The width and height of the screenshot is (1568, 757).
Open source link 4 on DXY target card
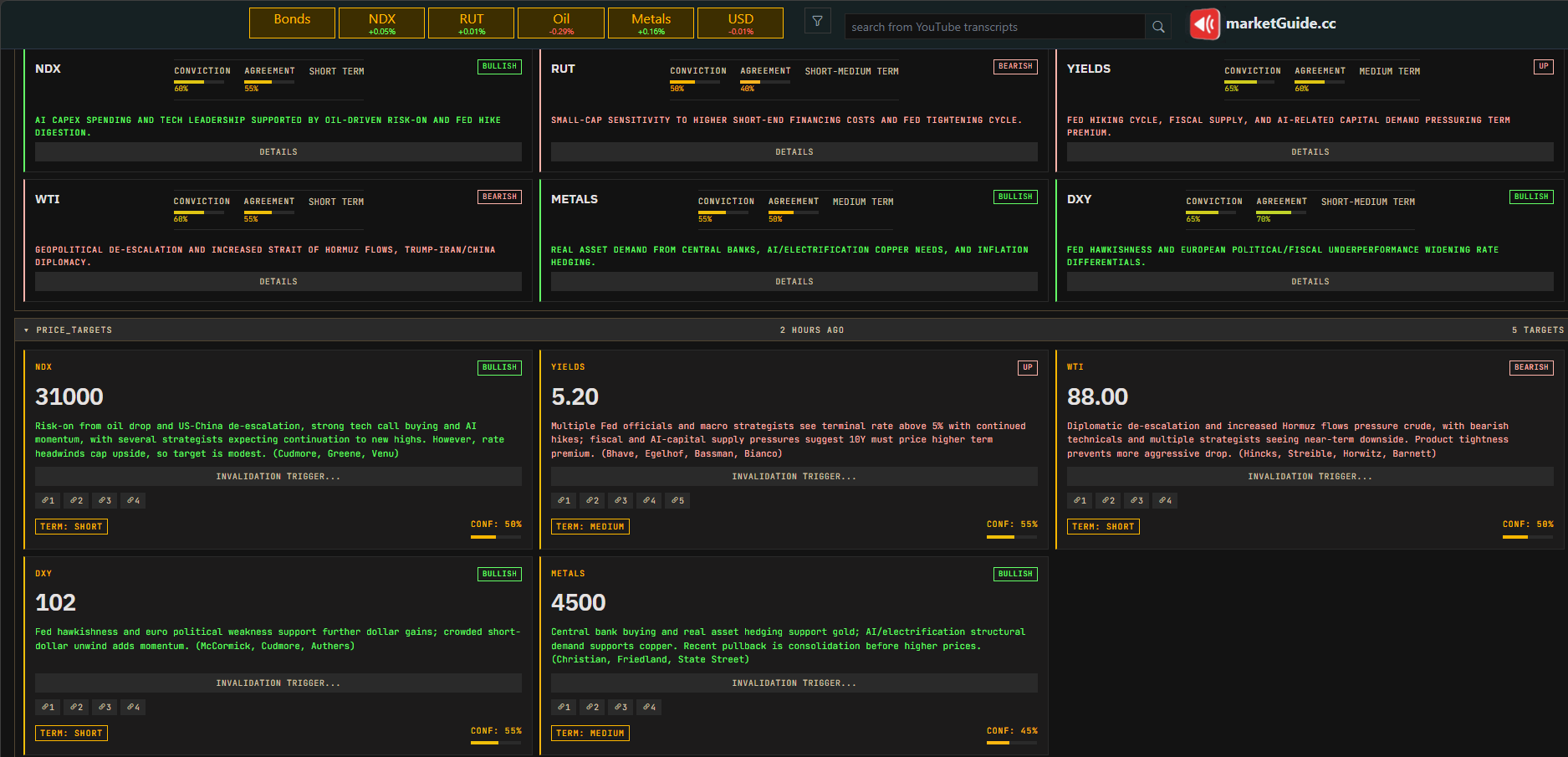point(134,707)
